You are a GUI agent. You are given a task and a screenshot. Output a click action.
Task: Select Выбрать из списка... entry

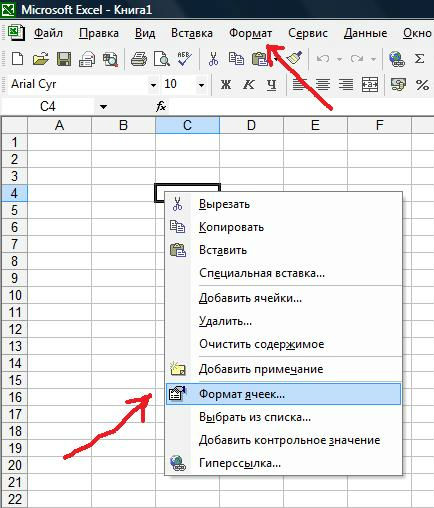coord(283,417)
